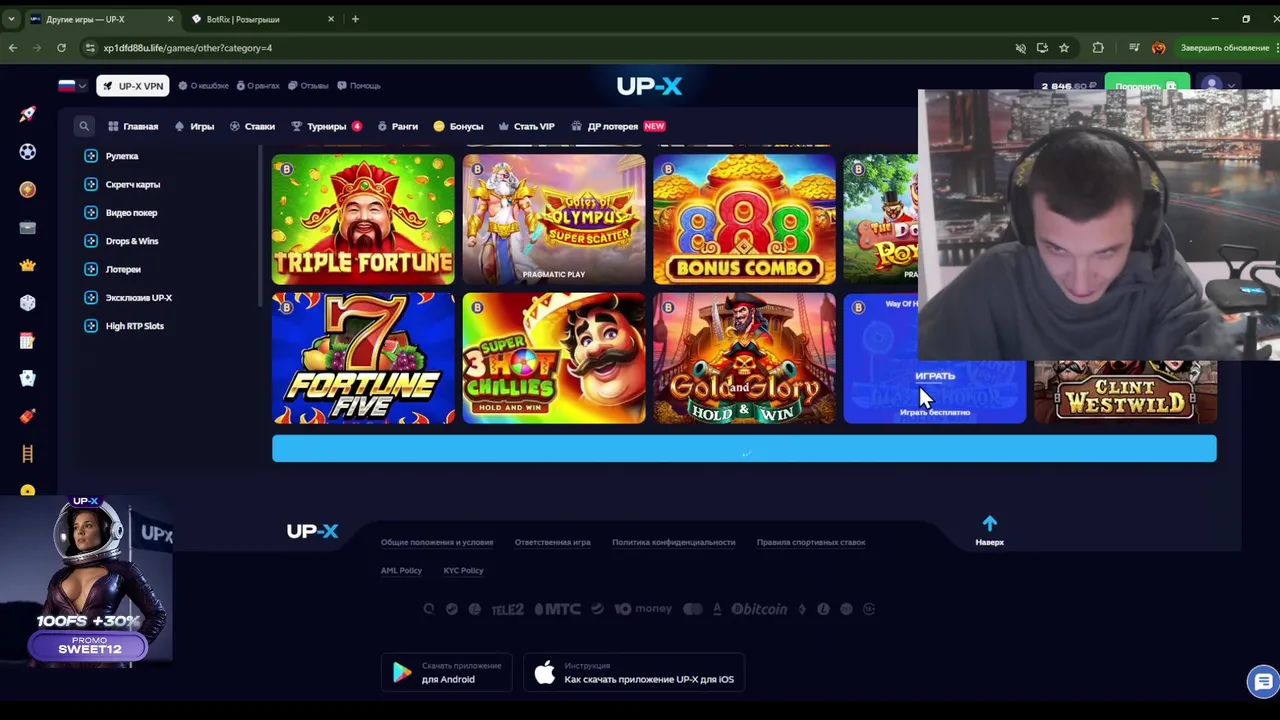Open the browser extensions puzzle icon

(1098, 48)
